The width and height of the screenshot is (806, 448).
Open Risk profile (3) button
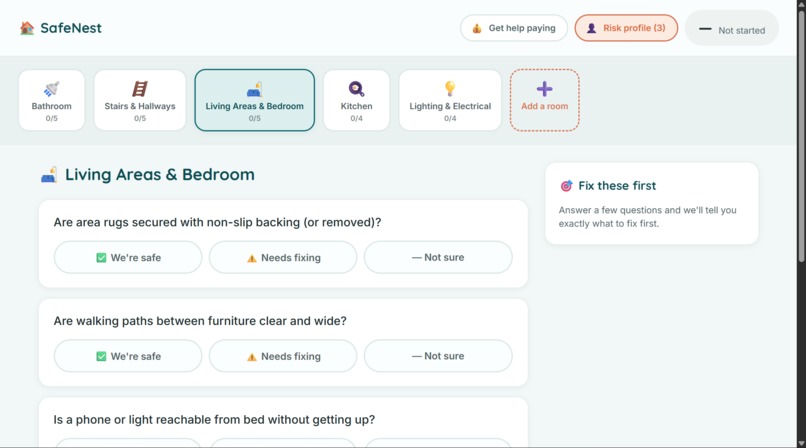(x=626, y=28)
